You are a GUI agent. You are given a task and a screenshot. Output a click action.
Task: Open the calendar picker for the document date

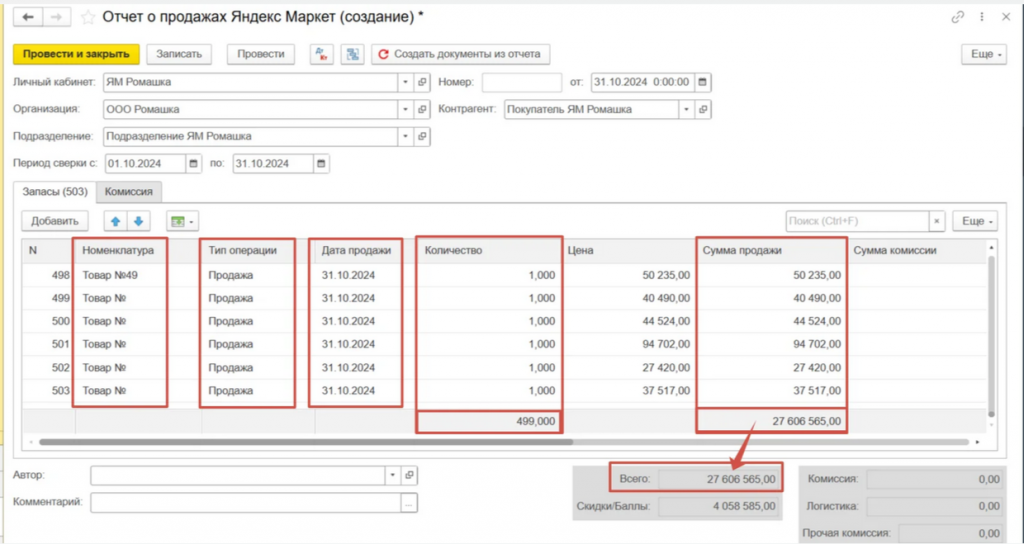click(703, 82)
